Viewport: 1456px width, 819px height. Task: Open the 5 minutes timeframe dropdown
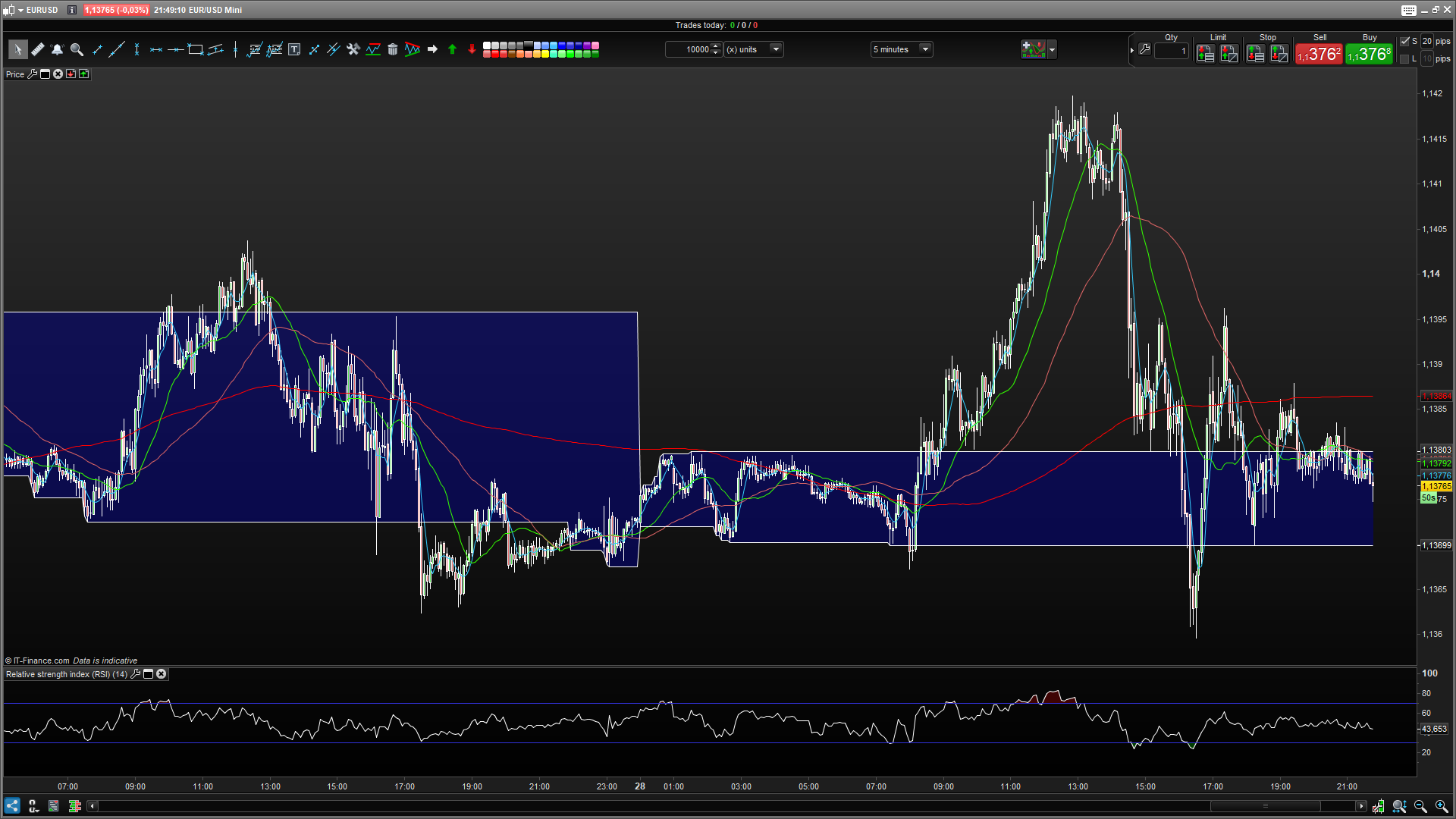pos(925,49)
